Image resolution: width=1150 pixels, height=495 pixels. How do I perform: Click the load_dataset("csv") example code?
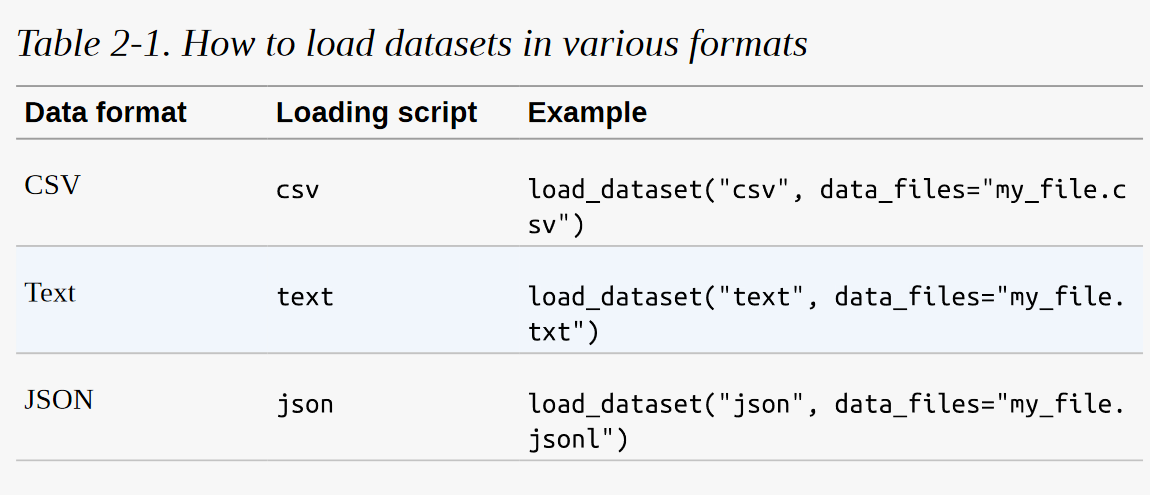827,207
